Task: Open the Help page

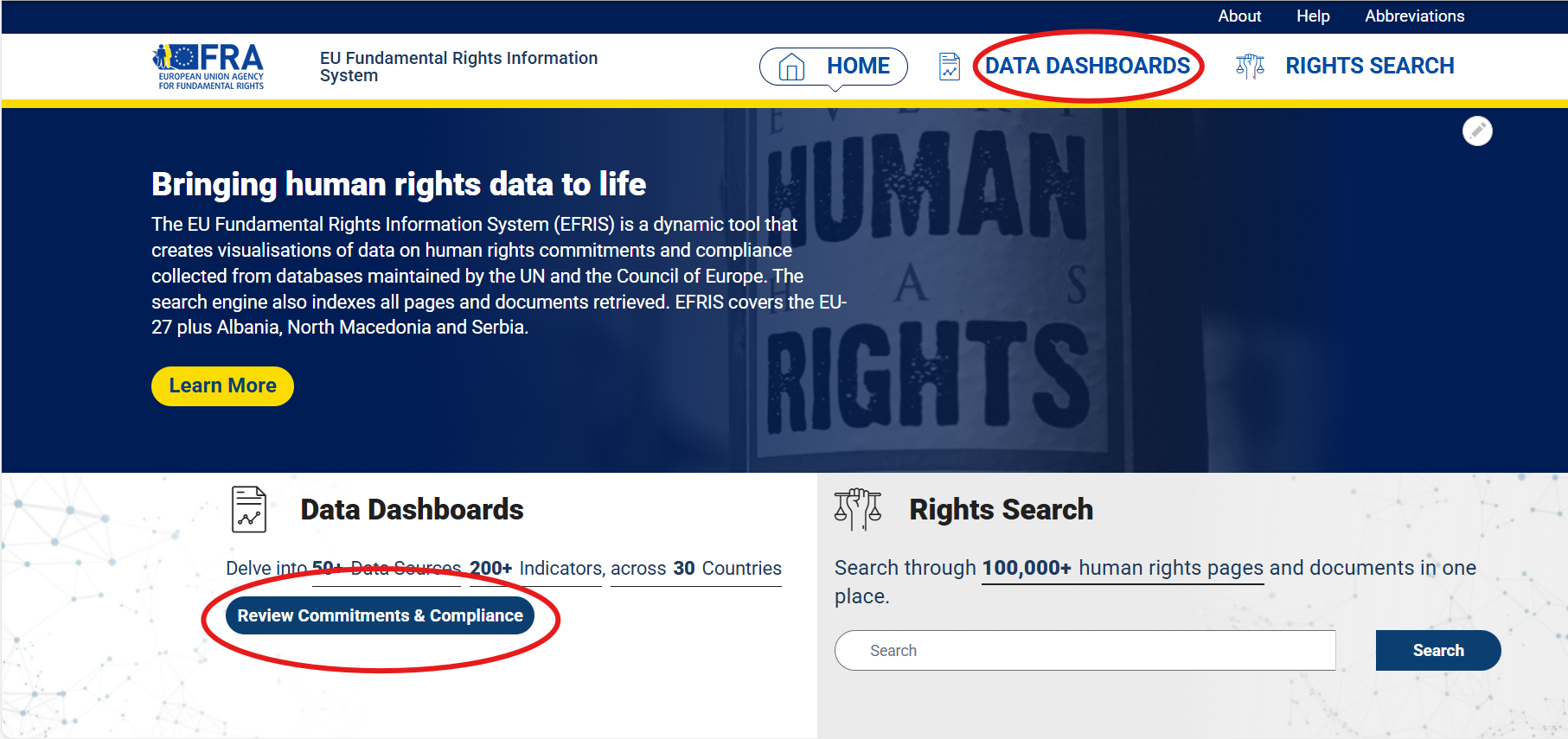Action: [1313, 16]
